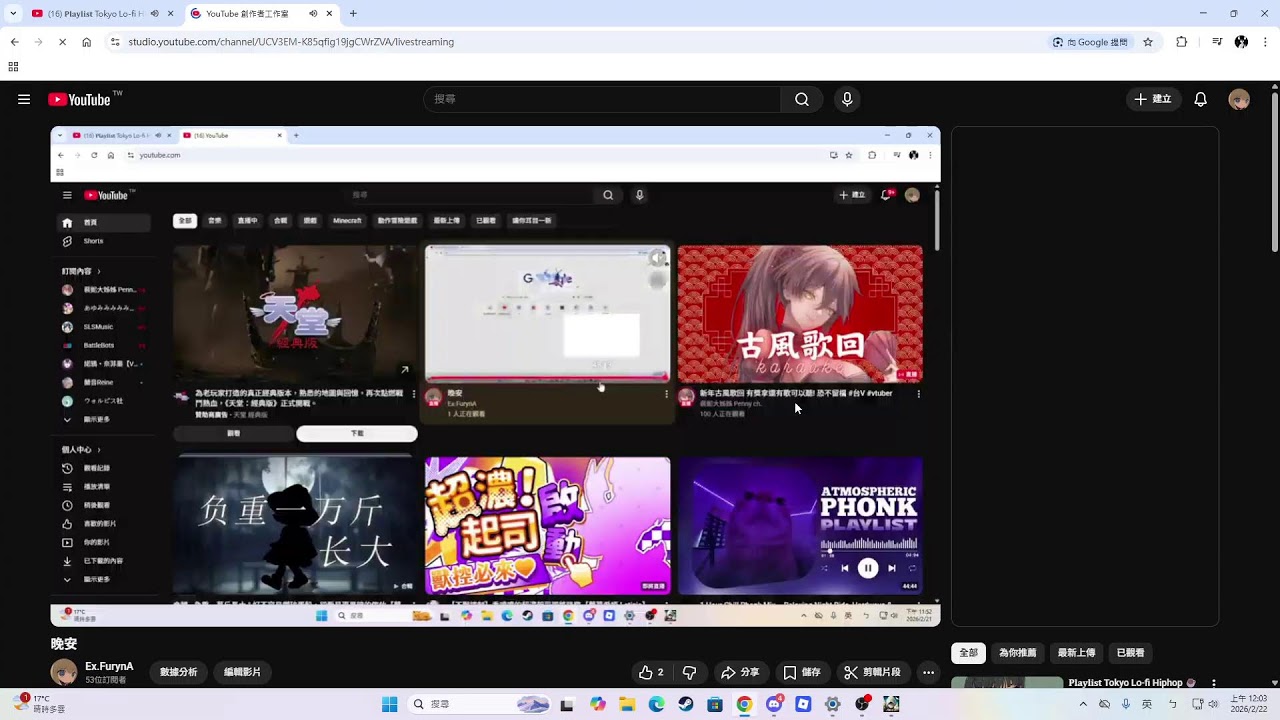1280x720 pixels.
Task: Expand the 建立 create menu
Action: 1152,99
